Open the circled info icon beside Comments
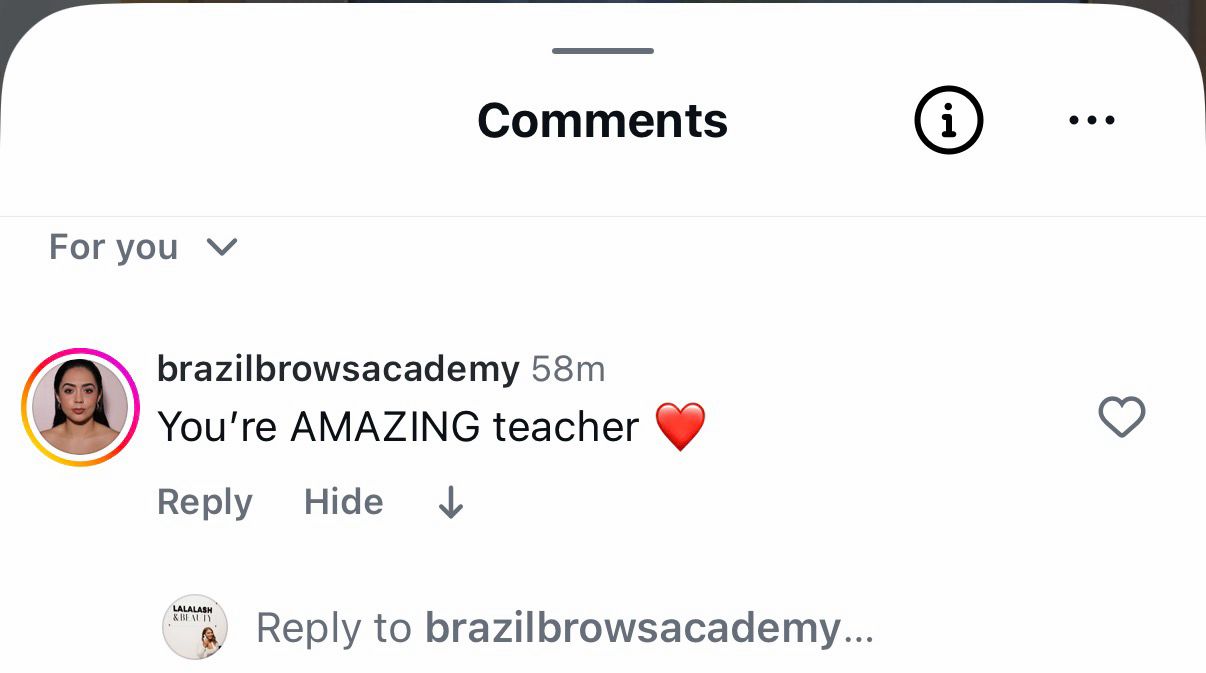The width and height of the screenshot is (1206, 673). (948, 121)
